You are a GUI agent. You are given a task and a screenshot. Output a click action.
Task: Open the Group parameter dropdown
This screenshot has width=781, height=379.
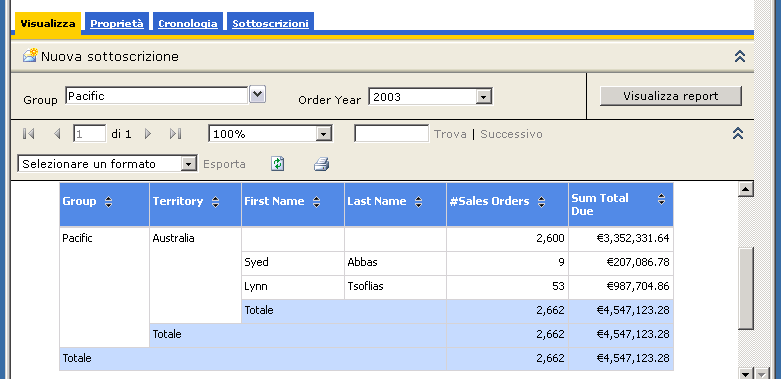[x=258, y=94]
